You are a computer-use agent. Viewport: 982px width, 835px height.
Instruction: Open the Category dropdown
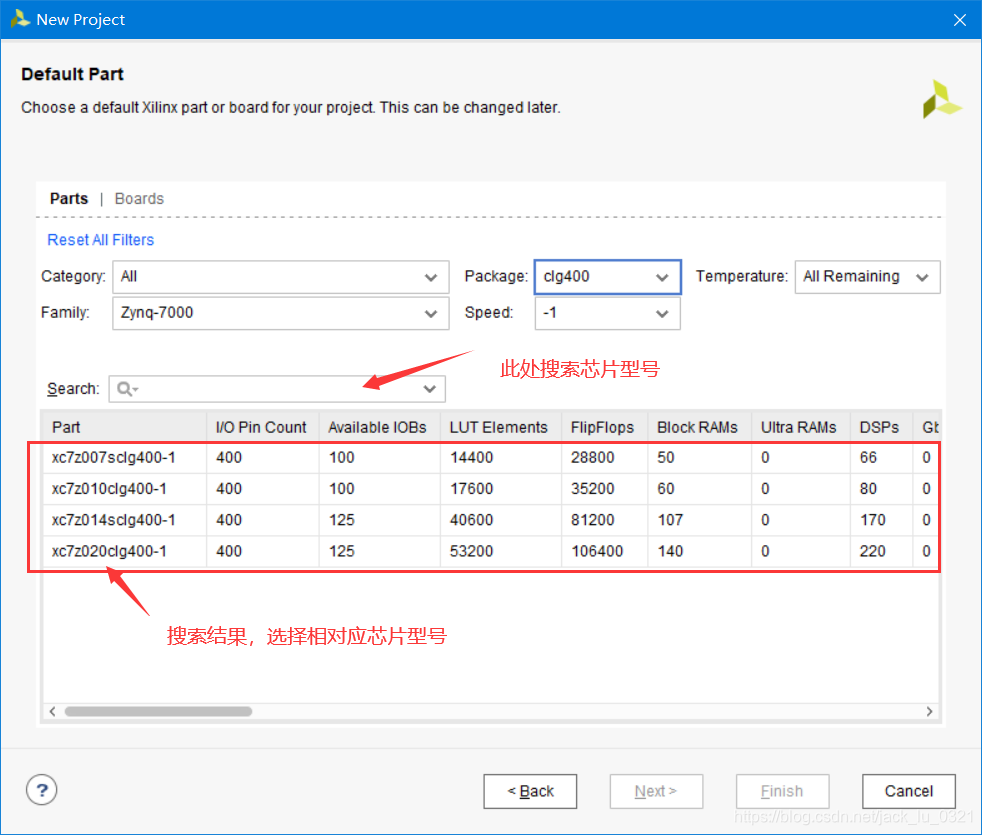[x=281, y=277]
